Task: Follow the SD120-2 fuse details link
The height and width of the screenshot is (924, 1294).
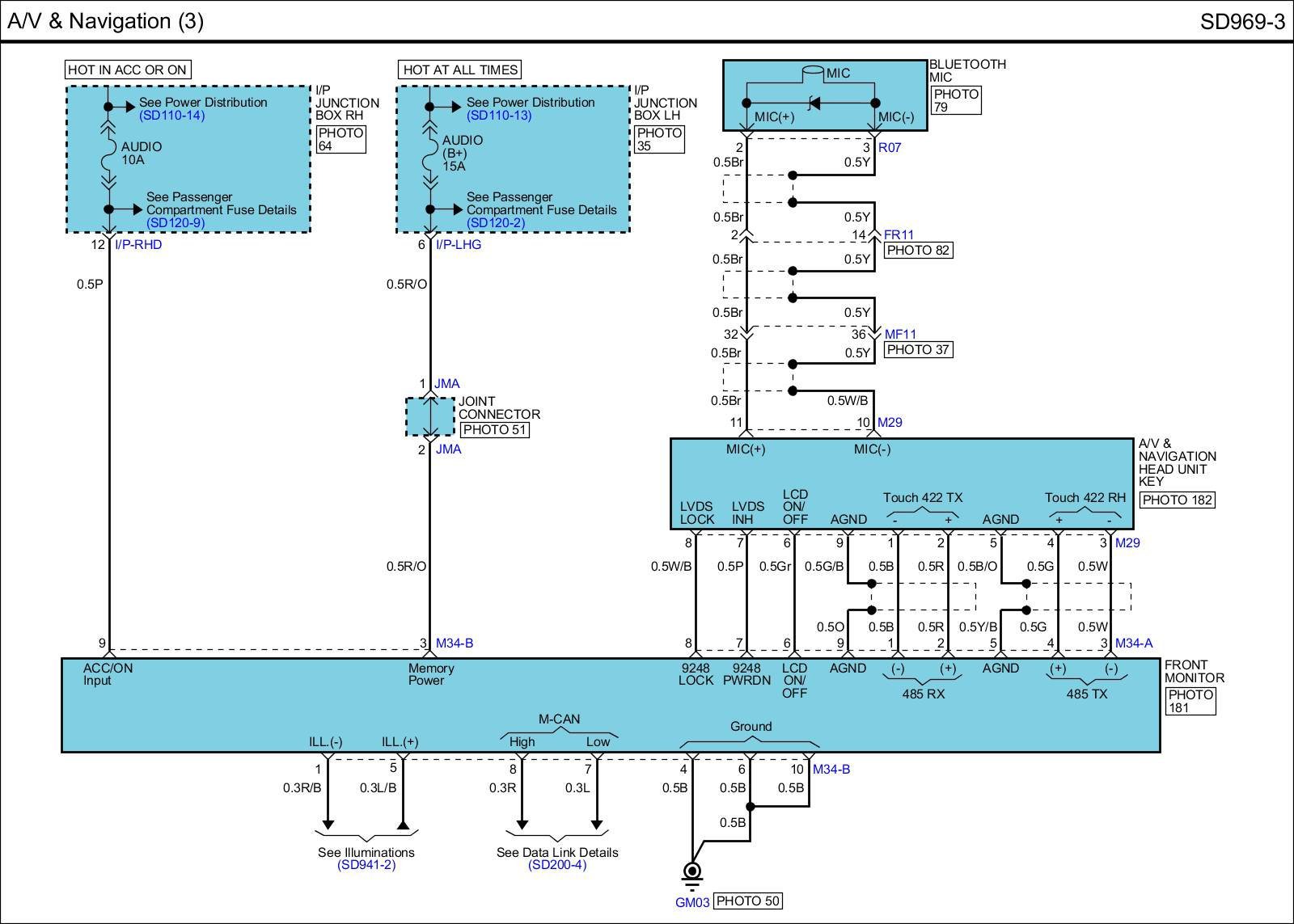Action: (x=496, y=222)
